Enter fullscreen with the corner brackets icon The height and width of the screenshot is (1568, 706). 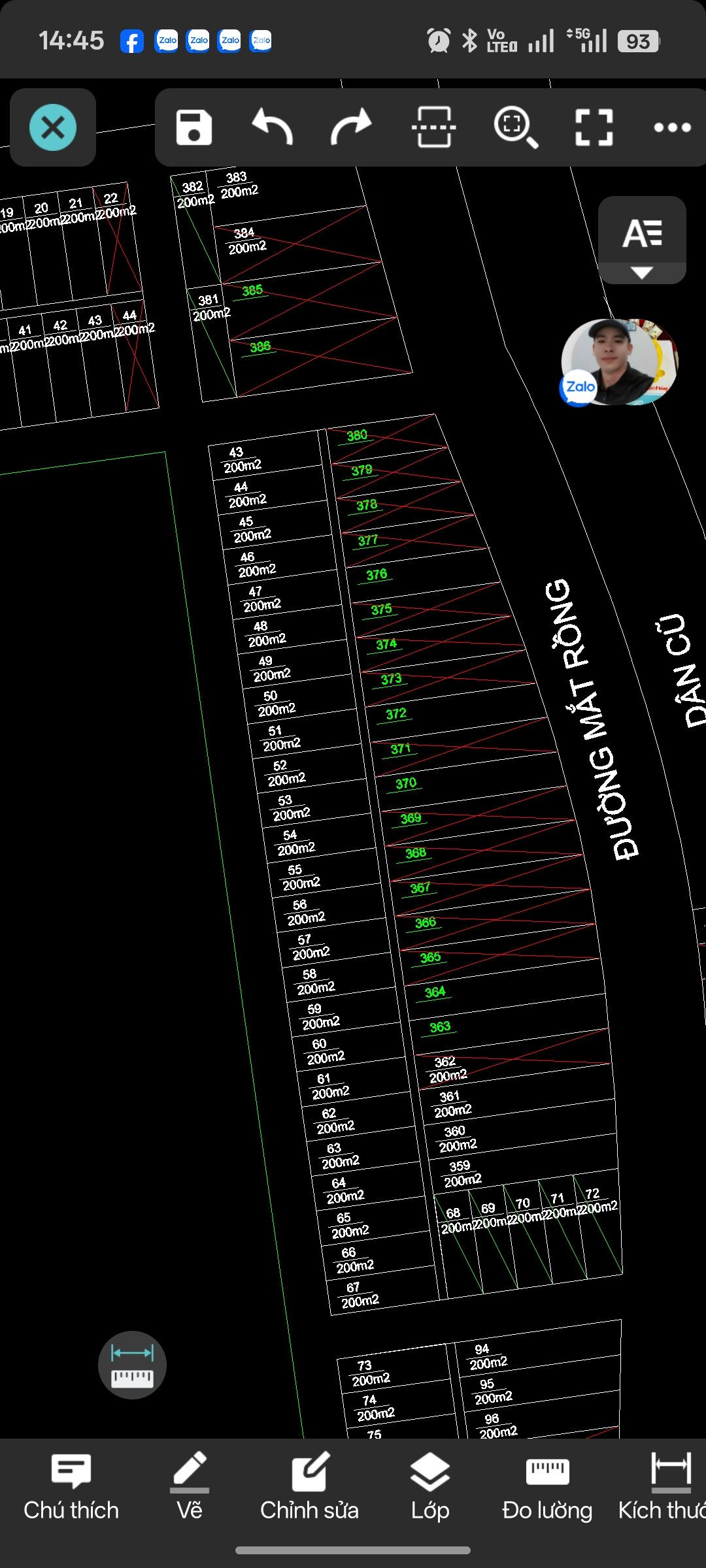(x=594, y=127)
